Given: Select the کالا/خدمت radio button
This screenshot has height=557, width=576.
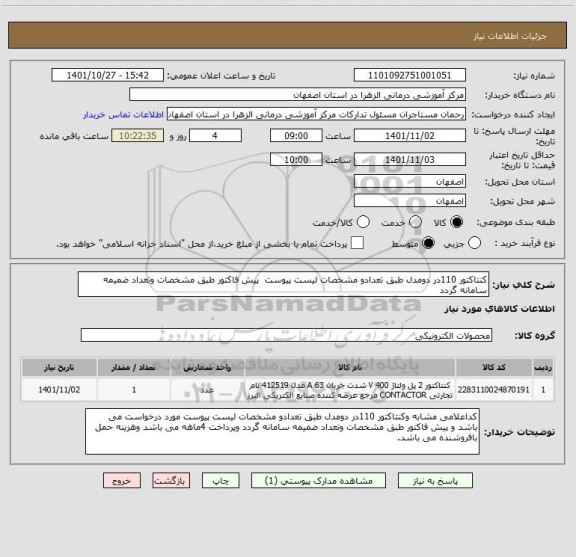Looking at the screenshot, I should tap(363, 222).
